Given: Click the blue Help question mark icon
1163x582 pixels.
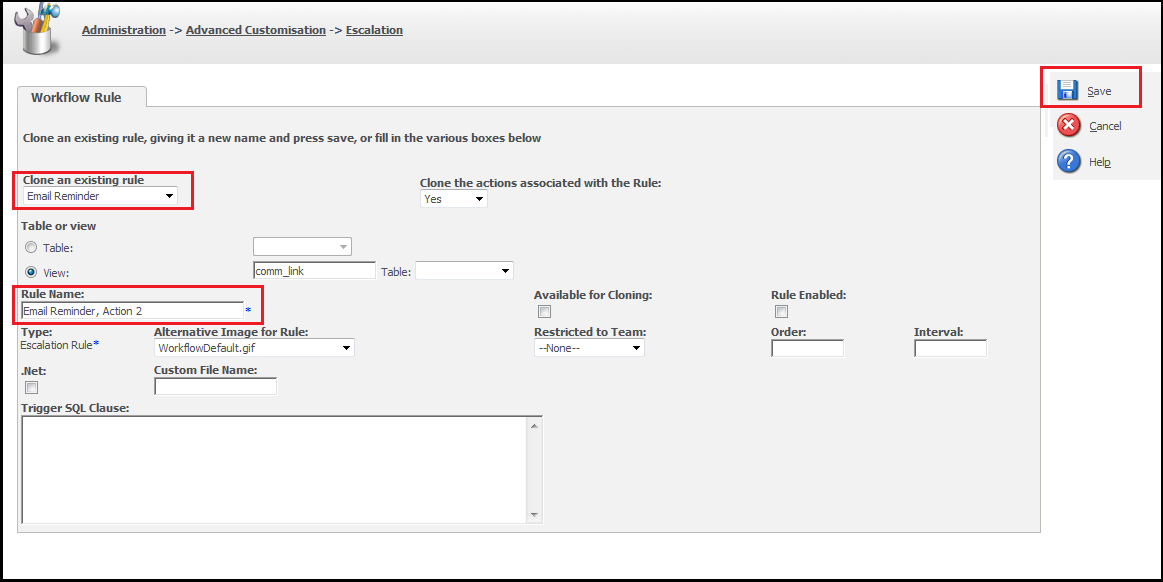Looking at the screenshot, I should pos(1068,161).
